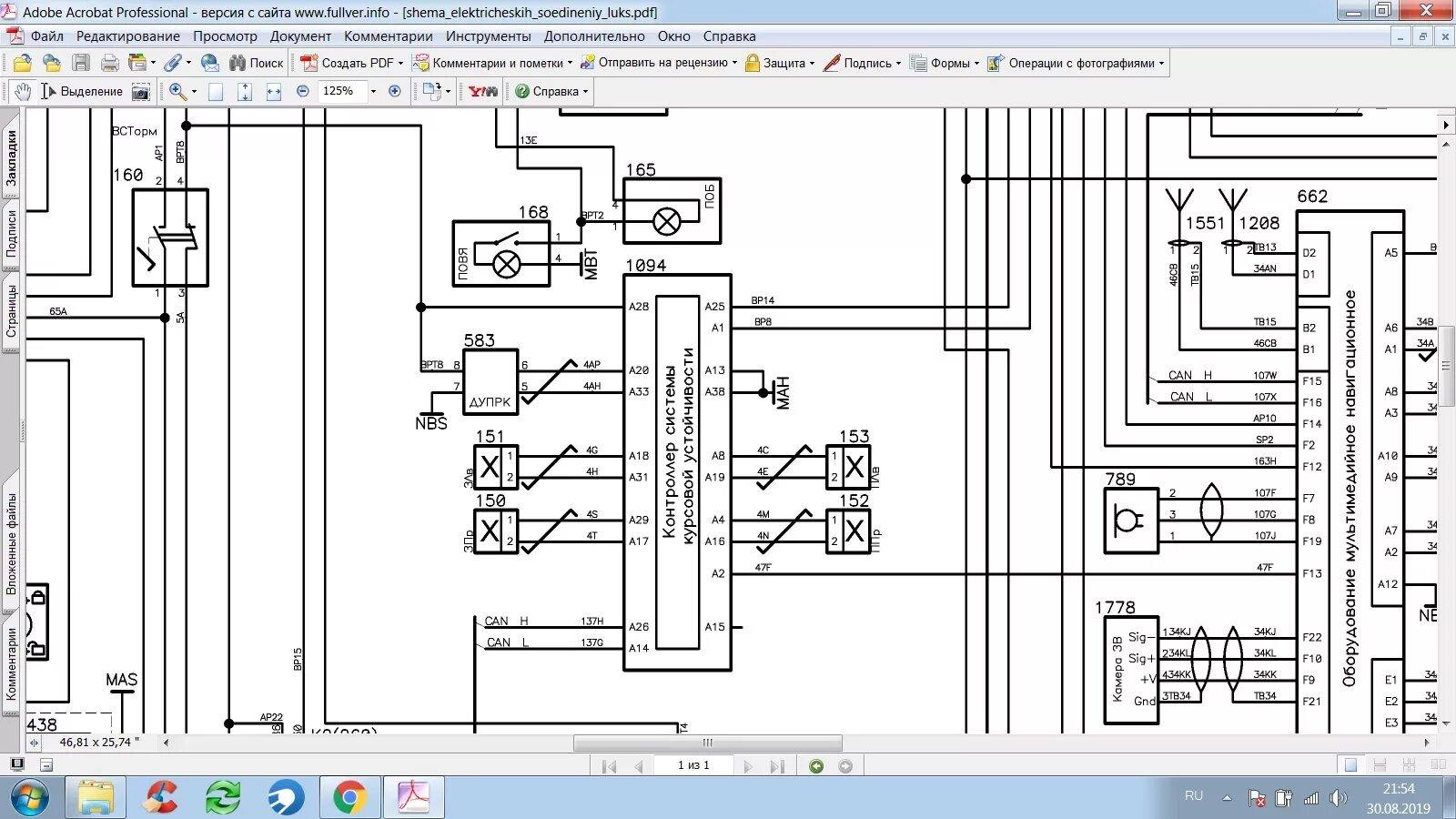
Task: Open Отправить на рецензию dropdown
Action: click(x=659, y=63)
